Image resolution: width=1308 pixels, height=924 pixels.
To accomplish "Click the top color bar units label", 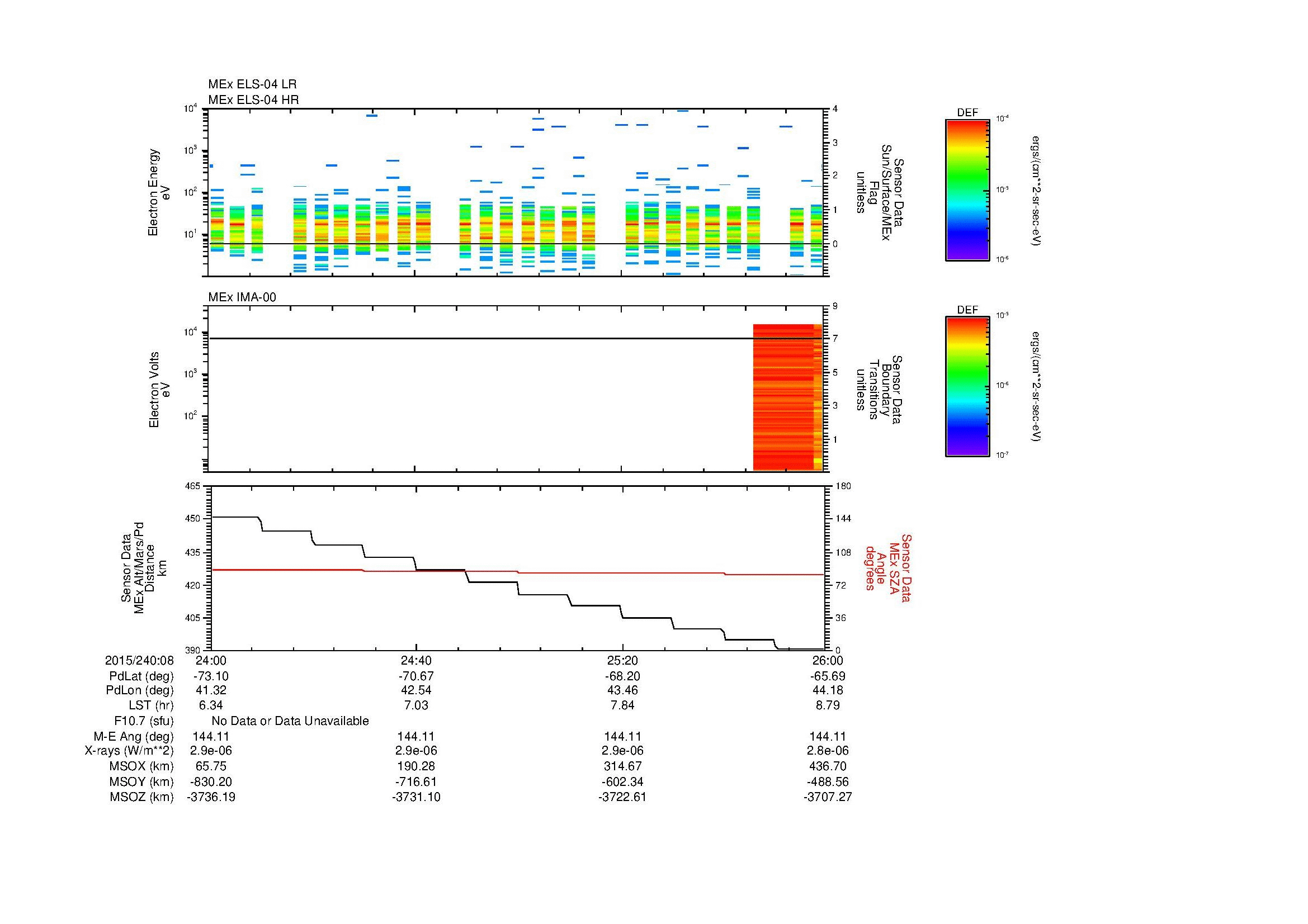I will click(x=1037, y=190).
